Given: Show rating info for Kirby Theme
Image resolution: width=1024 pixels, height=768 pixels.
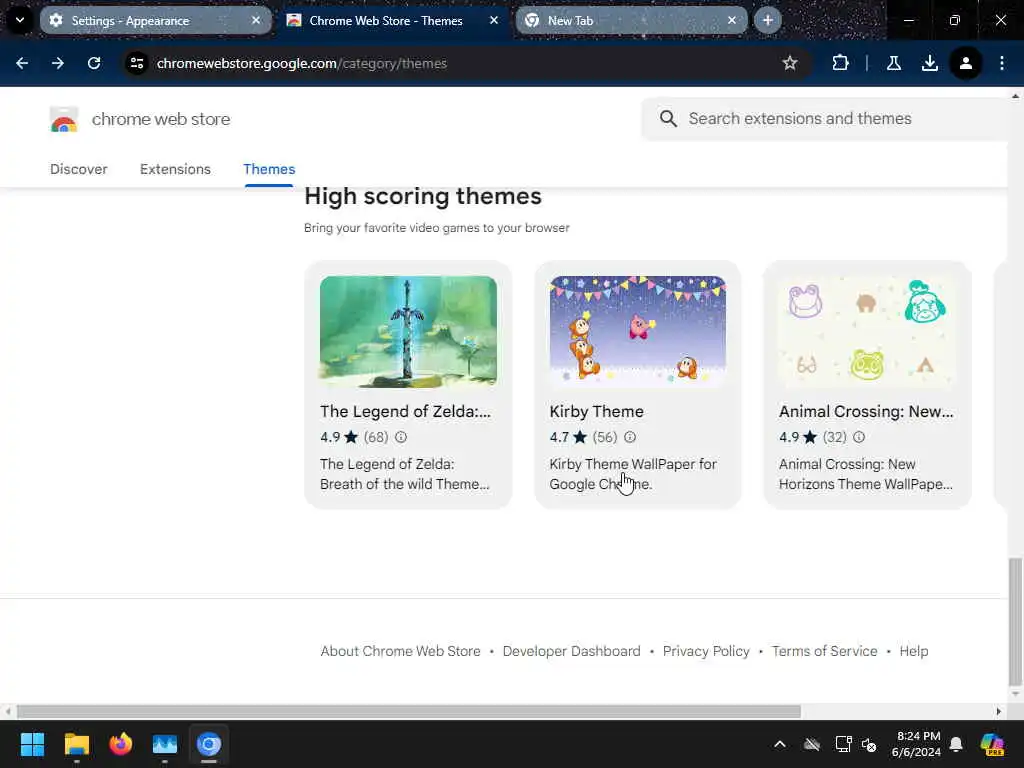Looking at the screenshot, I should tap(630, 437).
